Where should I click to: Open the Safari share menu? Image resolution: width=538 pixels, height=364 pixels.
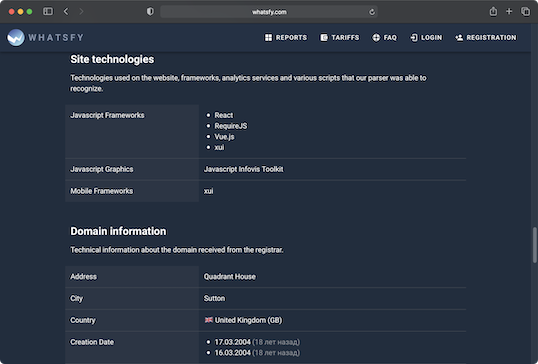[x=493, y=11]
